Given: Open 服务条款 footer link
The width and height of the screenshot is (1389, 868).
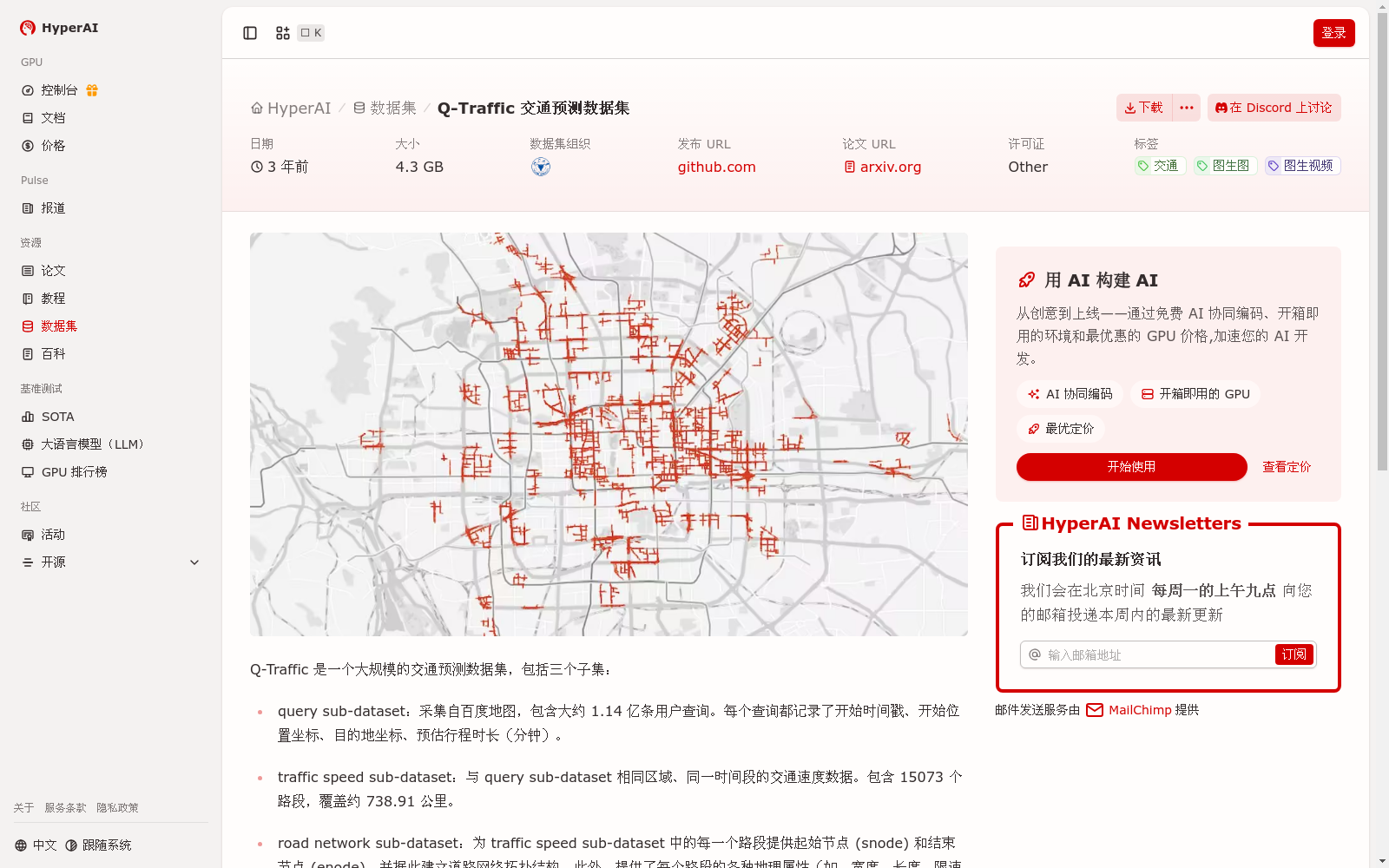Looking at the screenshot, I should 65,808.
